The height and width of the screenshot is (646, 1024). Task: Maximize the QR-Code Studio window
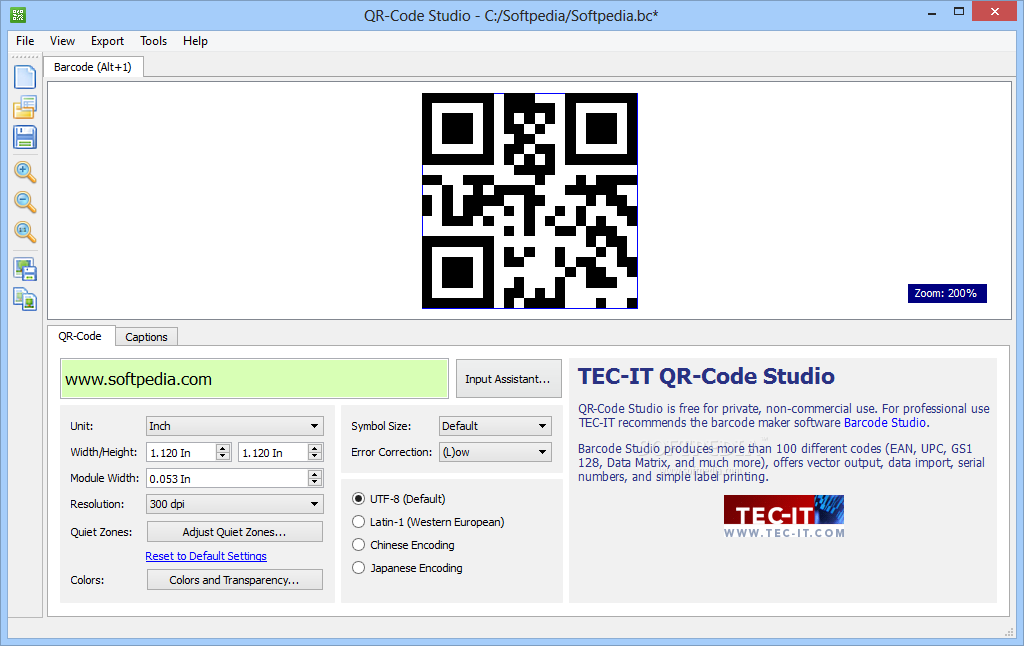coord(959,12)
